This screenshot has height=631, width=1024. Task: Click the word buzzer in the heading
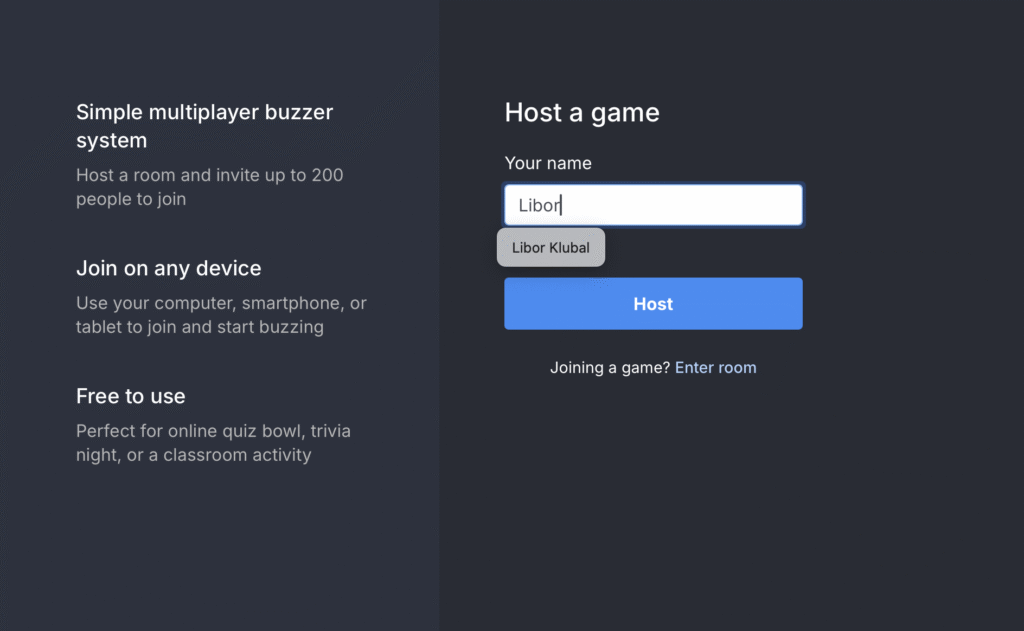click(298, 112)
